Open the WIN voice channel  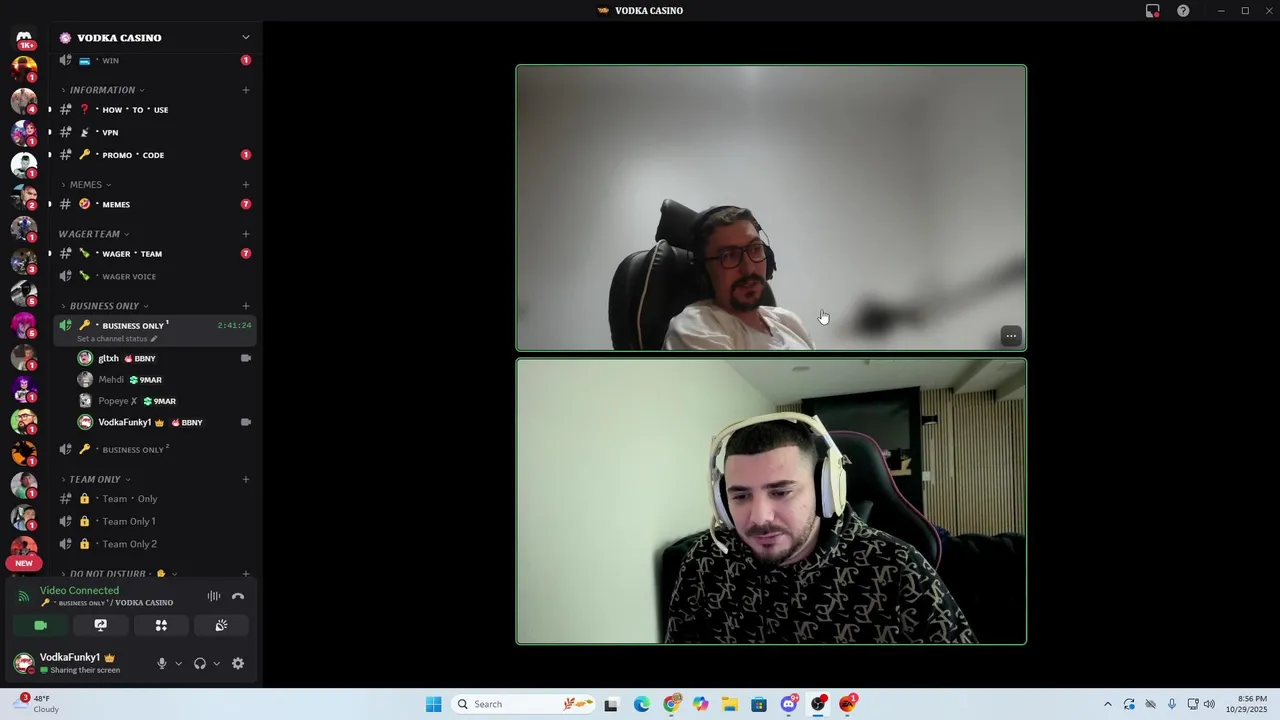click(155, 60)
